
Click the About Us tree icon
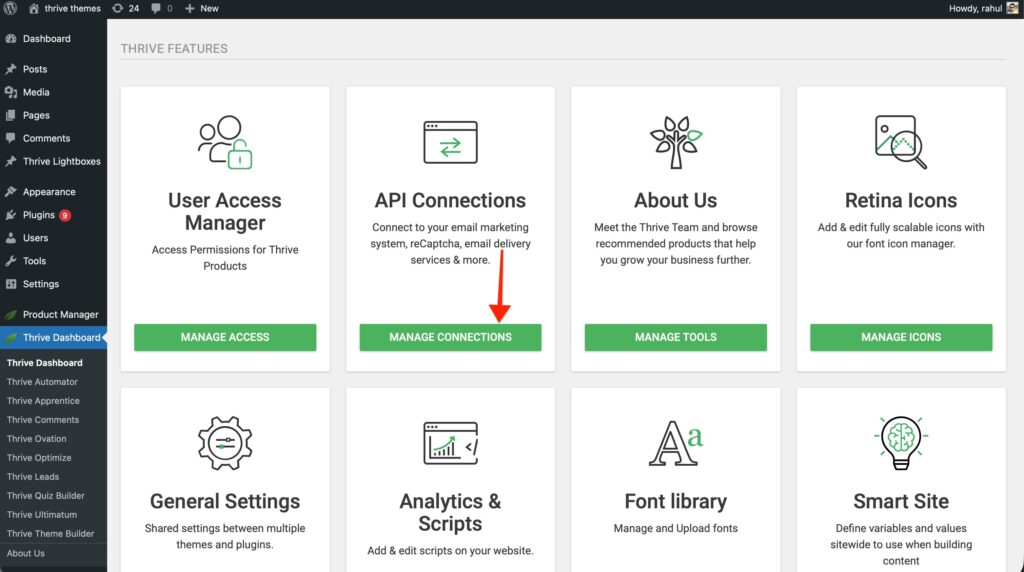(x=676, y=141)
